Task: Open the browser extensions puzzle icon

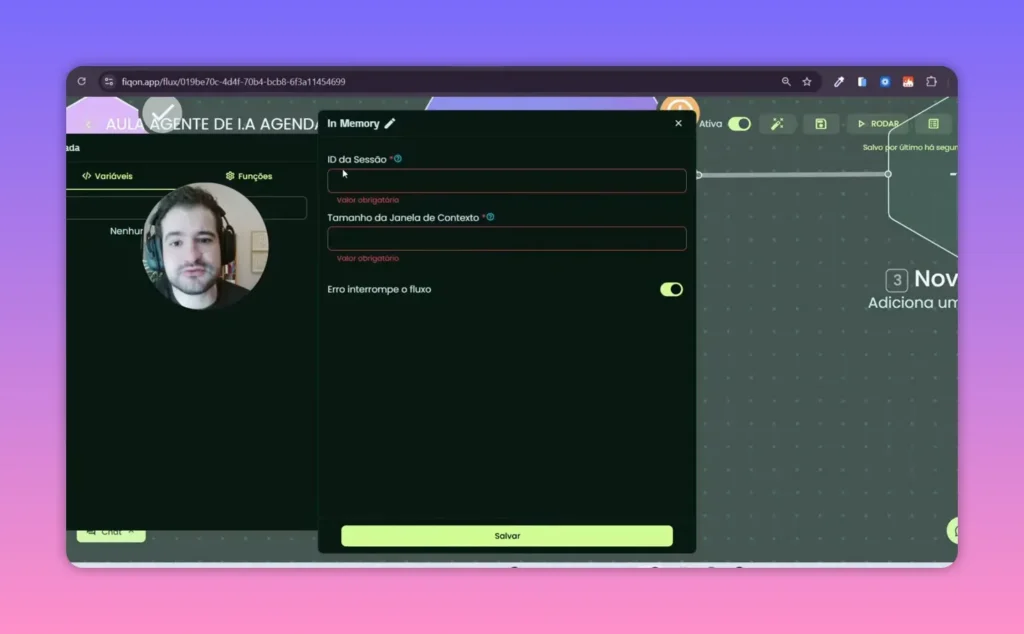Action: [x=931, y=82]
